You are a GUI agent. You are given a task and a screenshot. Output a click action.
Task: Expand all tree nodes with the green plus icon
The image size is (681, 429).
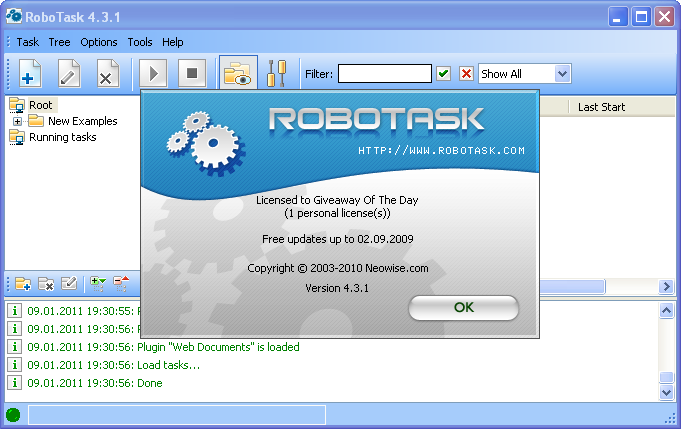click(98, 284)
